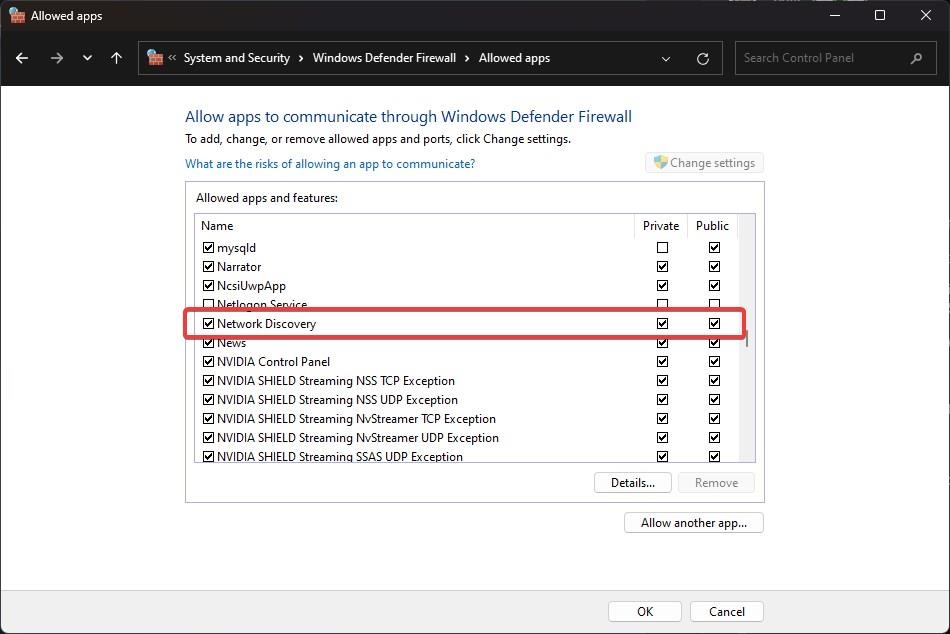The height and width of the screenshot is (634, 950).
Task: Click the firewall icon in address bar
Action: (x=155, y=58)
